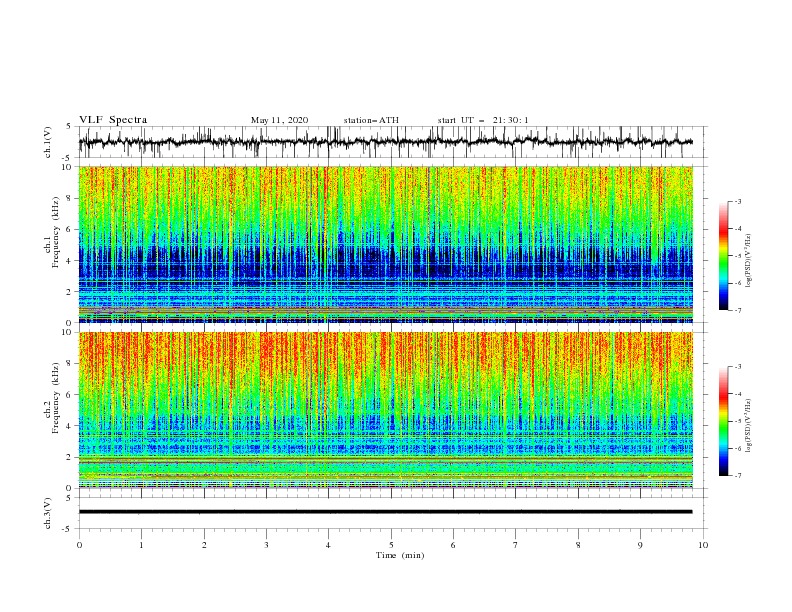Click the "-7" value on lower color bar

point(738,476)
